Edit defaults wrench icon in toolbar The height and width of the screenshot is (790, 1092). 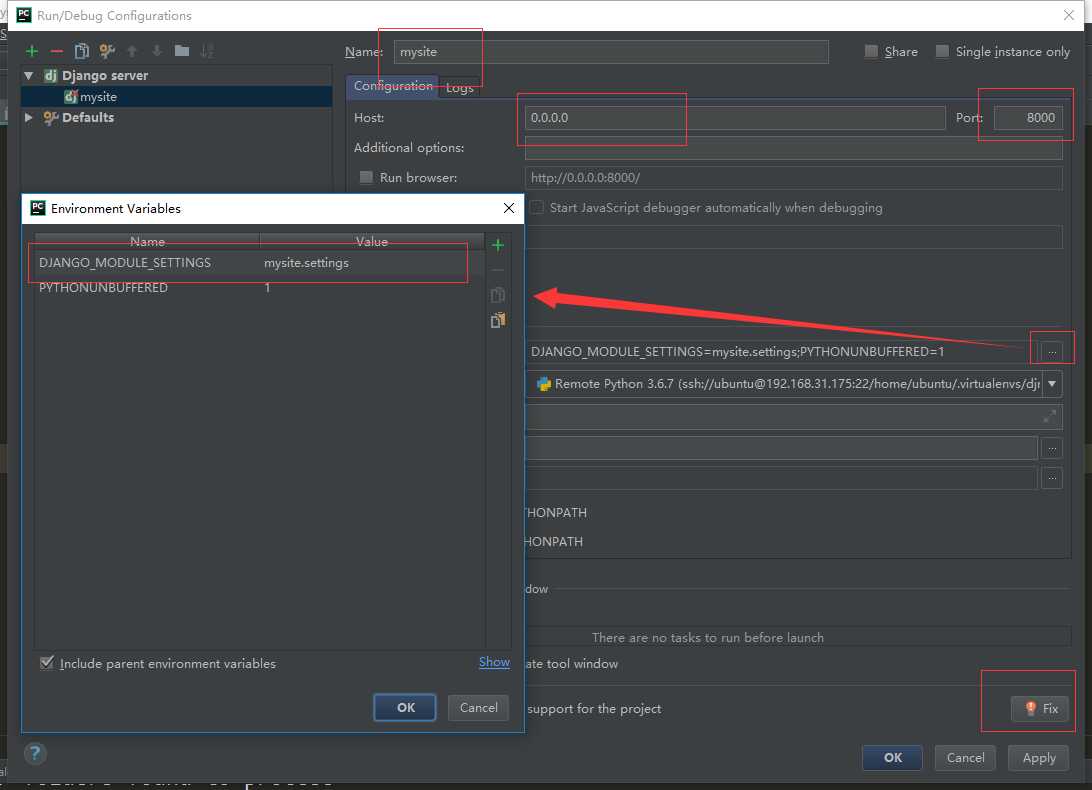[107, 51]
